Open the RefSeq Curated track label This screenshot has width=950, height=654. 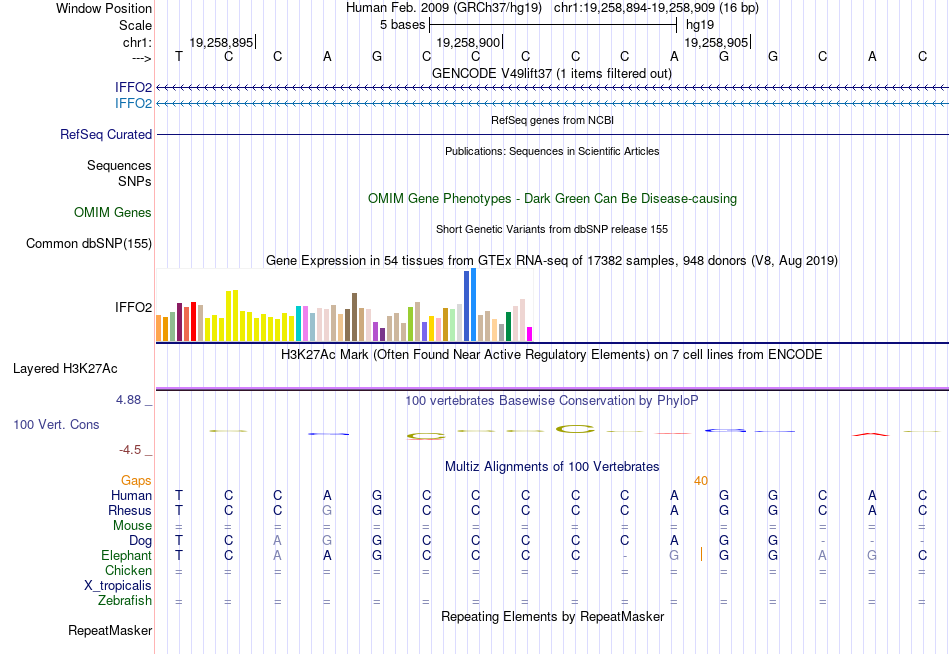pos(105,135)
